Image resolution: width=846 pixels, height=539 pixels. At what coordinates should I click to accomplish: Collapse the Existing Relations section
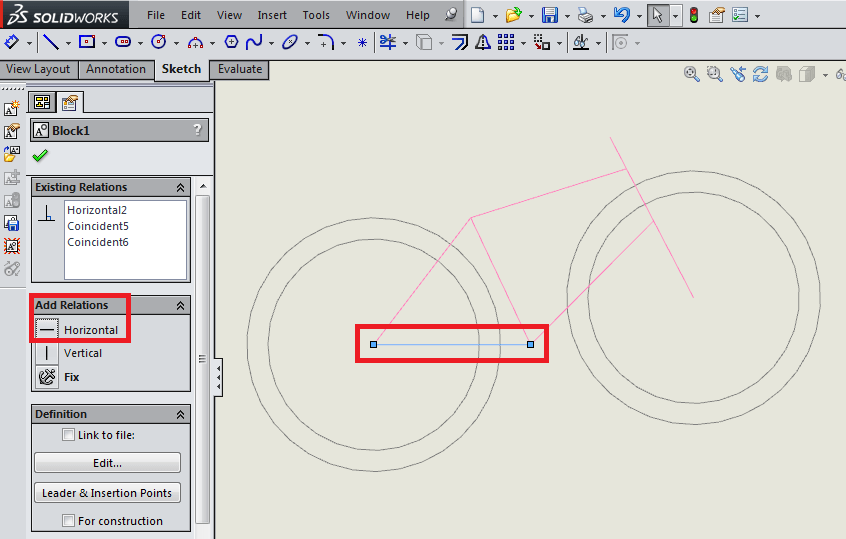(x=181, y=187)
